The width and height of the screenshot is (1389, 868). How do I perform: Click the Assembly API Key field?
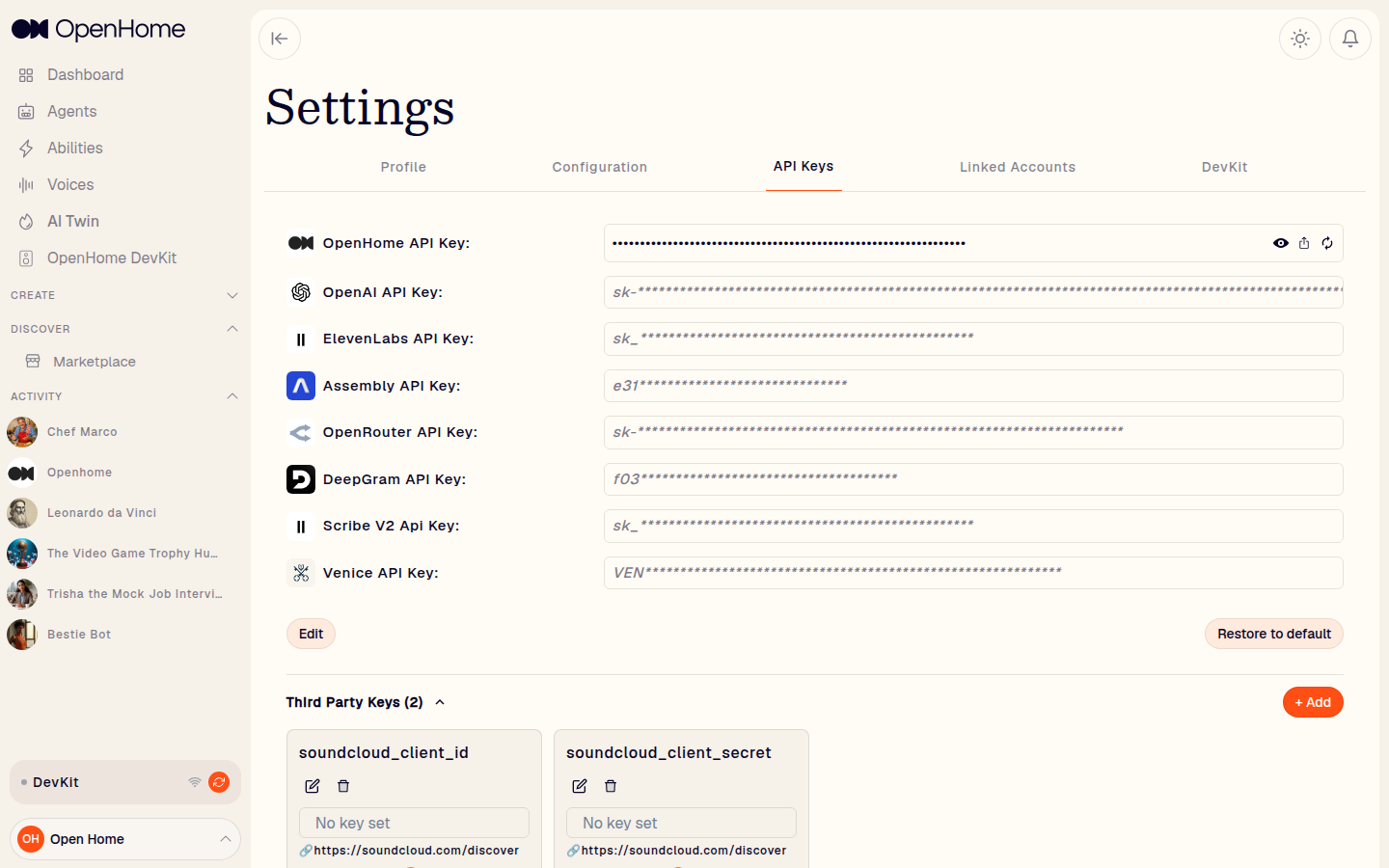pos(973,386)
